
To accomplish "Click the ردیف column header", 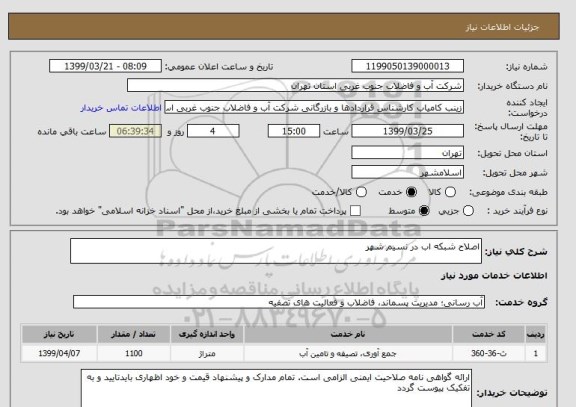I will point(536,334).
